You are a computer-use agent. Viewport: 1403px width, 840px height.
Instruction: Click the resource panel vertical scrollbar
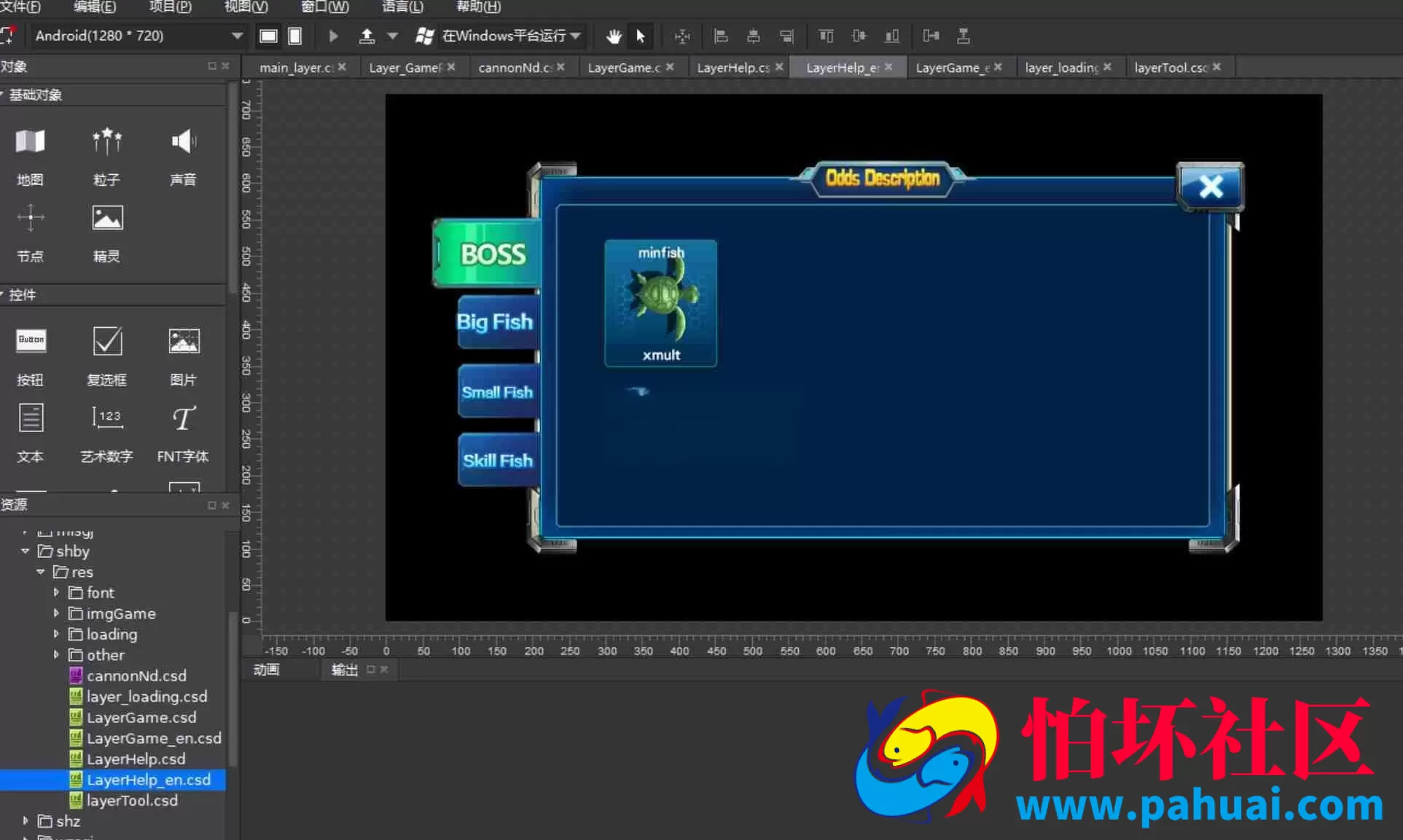(x=233, y=688)
